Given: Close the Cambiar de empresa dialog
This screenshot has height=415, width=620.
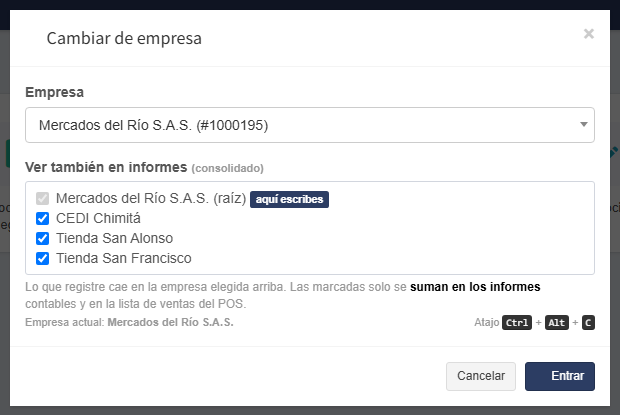Looking at the screenshot, I should coord(589,34).
